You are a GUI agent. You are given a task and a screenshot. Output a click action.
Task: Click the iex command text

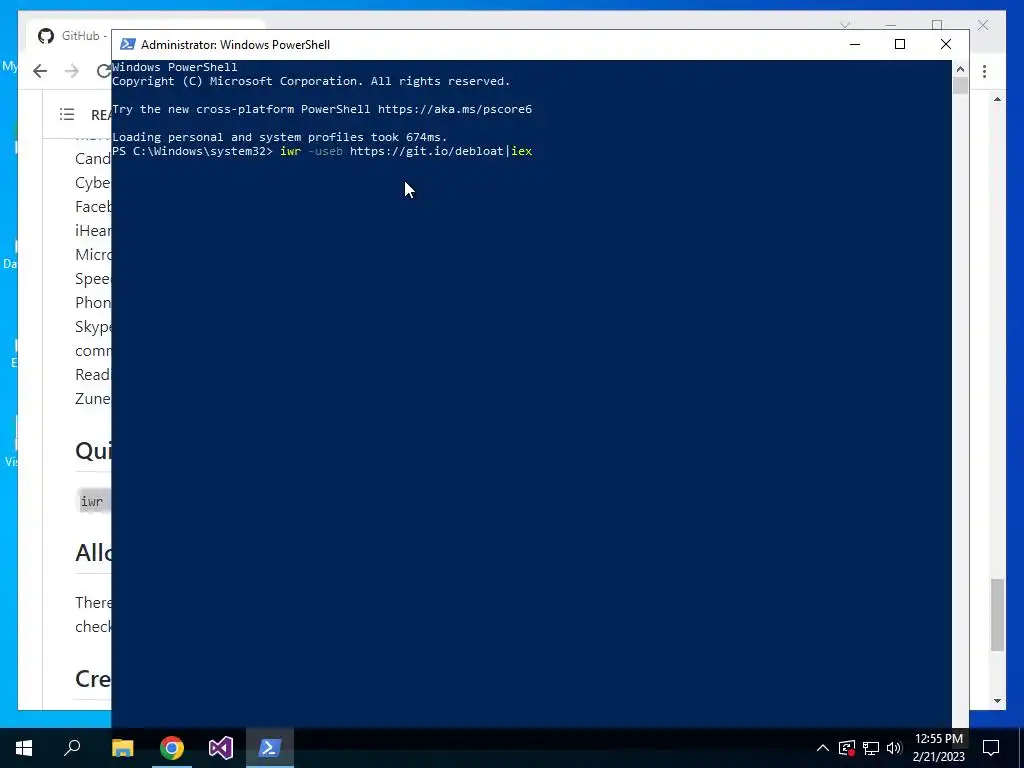(x=522, y=151)
